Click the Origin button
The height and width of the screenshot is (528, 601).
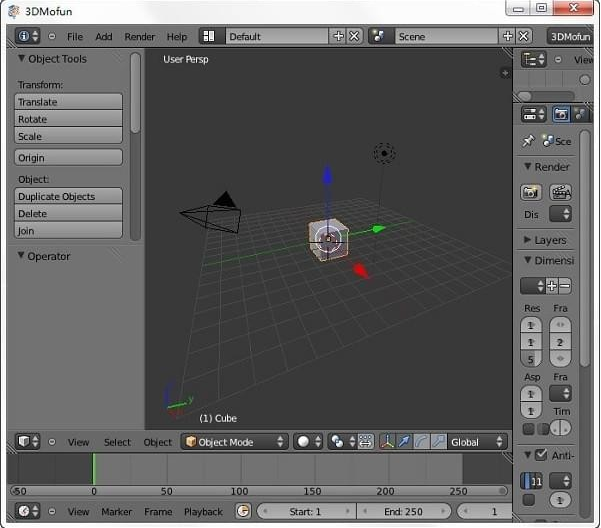pyautogui.click(x=68, y=157)
